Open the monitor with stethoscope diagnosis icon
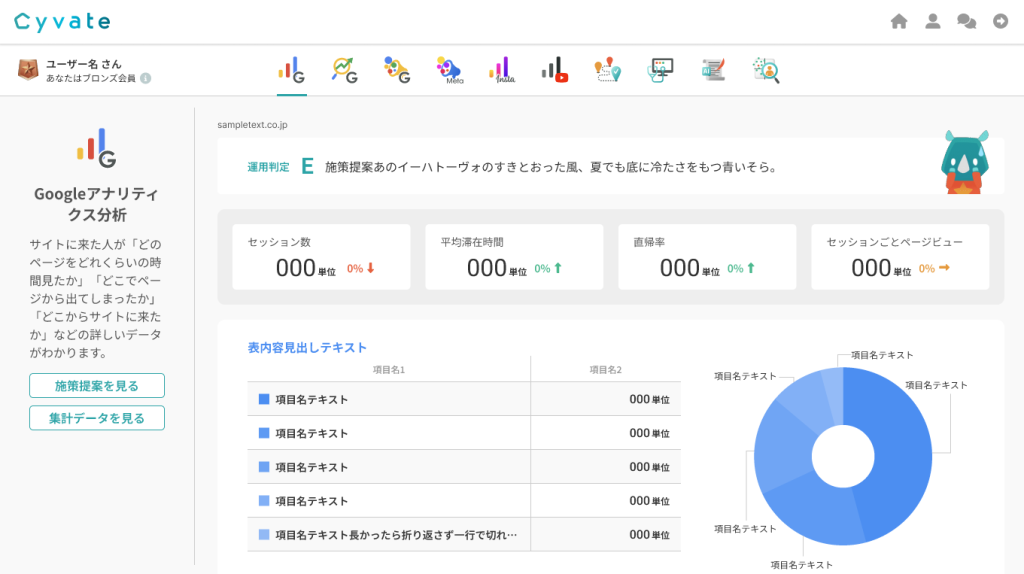This screenshot has width=1024, height=574. [x=661, y=69]
